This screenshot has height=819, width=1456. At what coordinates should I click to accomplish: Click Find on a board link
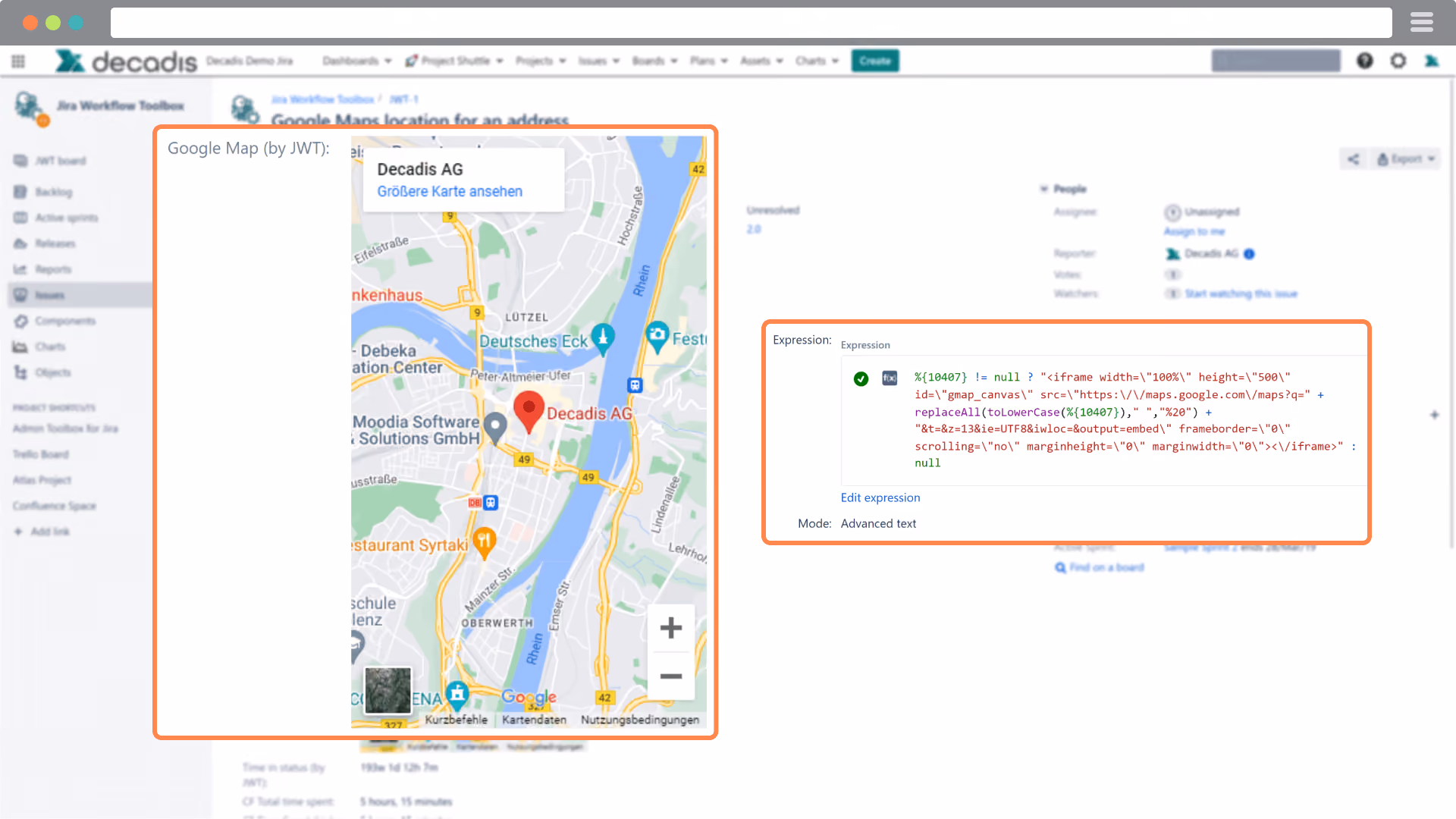tap(1100, 567)
